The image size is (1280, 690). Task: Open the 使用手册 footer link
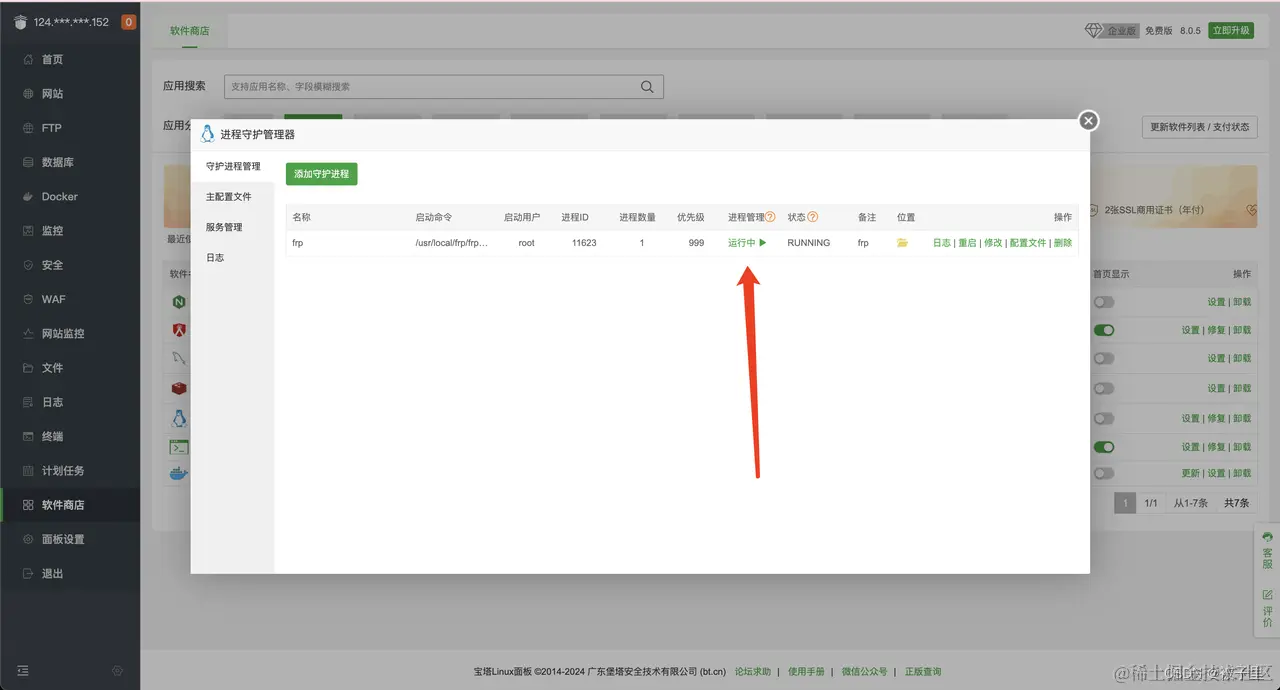coord(806,672)
